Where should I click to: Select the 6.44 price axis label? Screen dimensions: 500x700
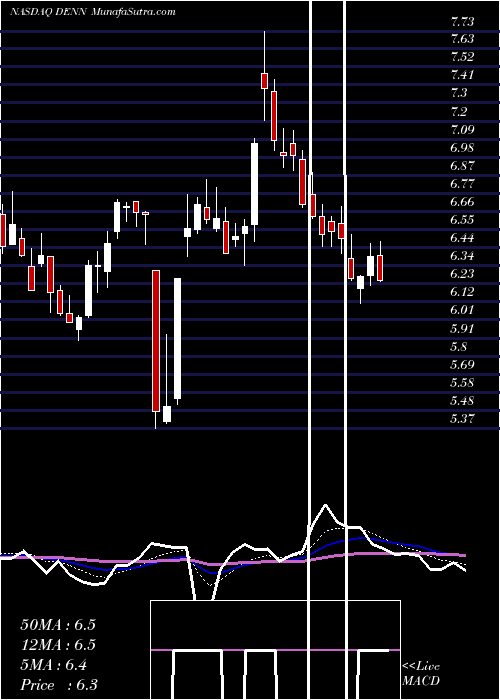click(462, 238)
